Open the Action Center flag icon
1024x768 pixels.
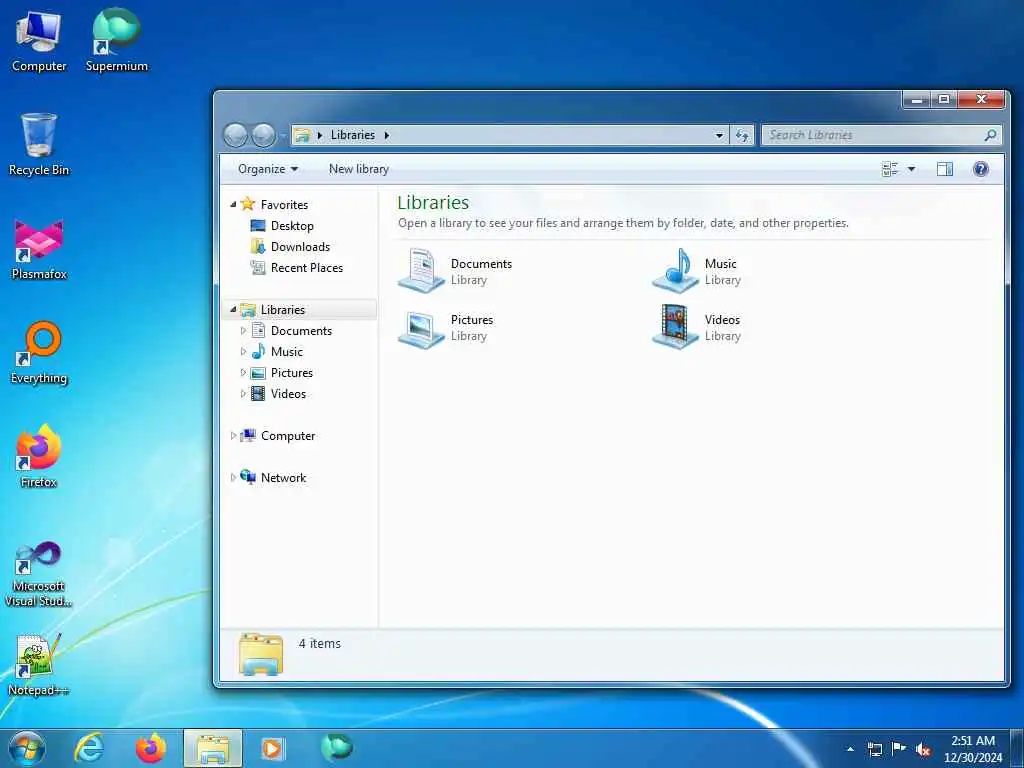pos(898,749)
